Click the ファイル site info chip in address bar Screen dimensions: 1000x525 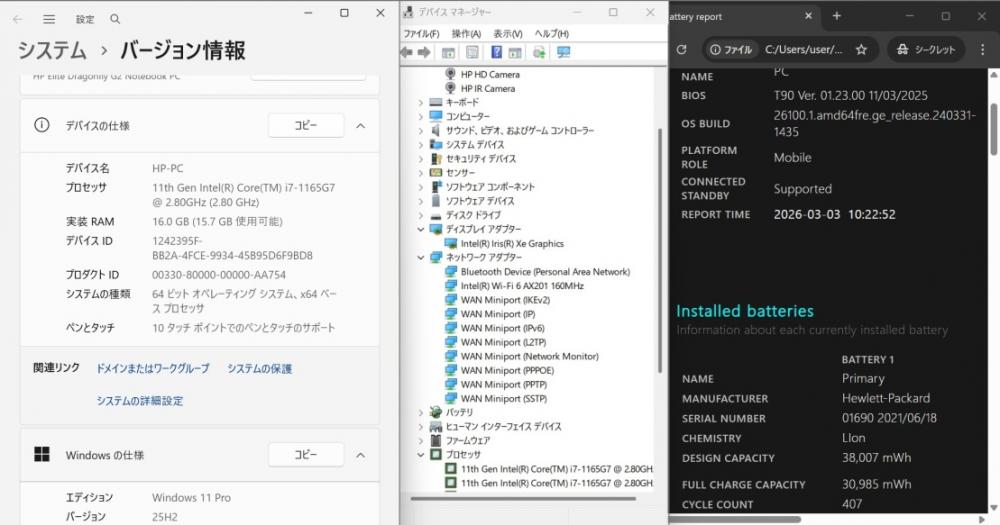pyautogui.click(x=731, y=49)
